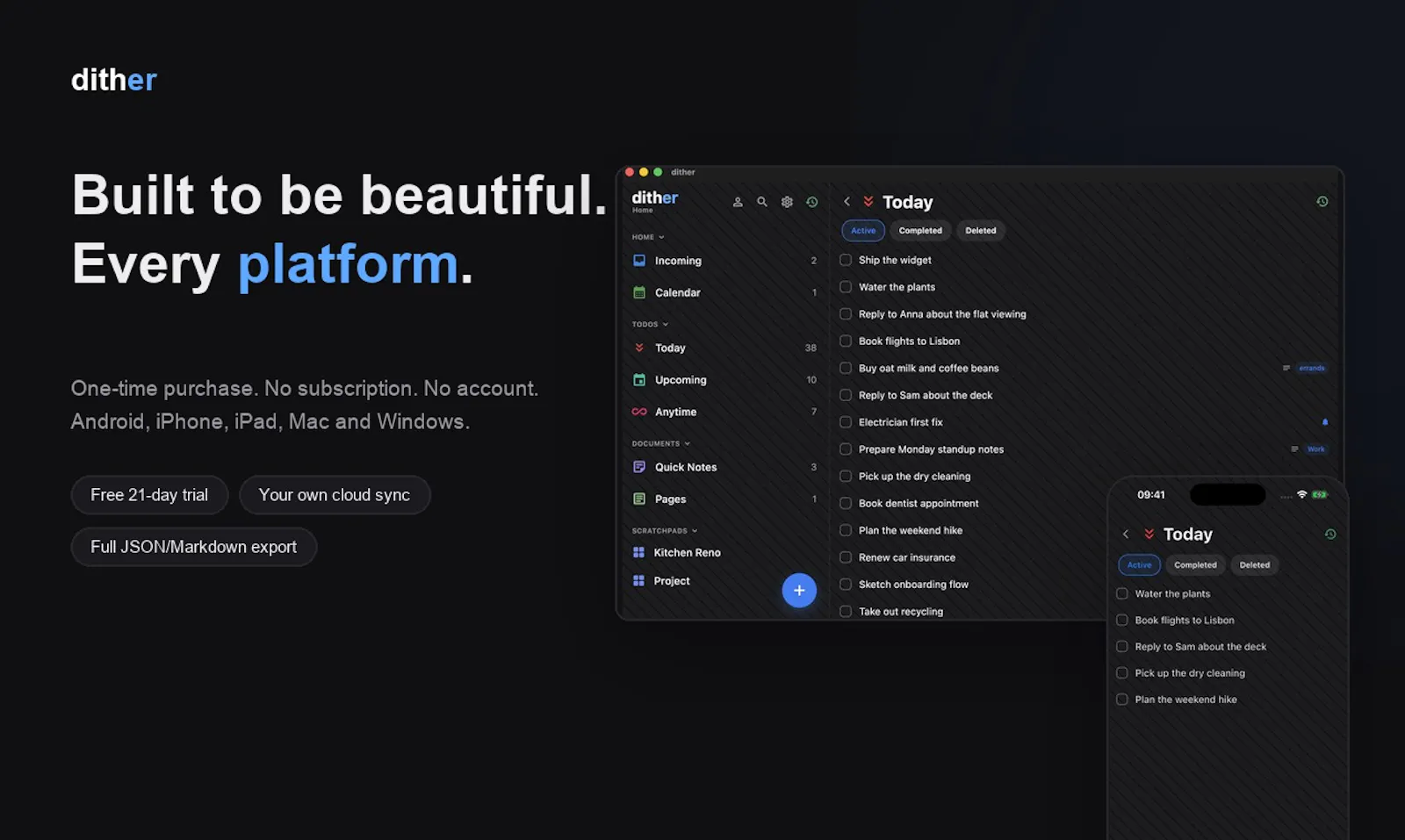Select Today list in sidebar

click(x=724, y=348)
